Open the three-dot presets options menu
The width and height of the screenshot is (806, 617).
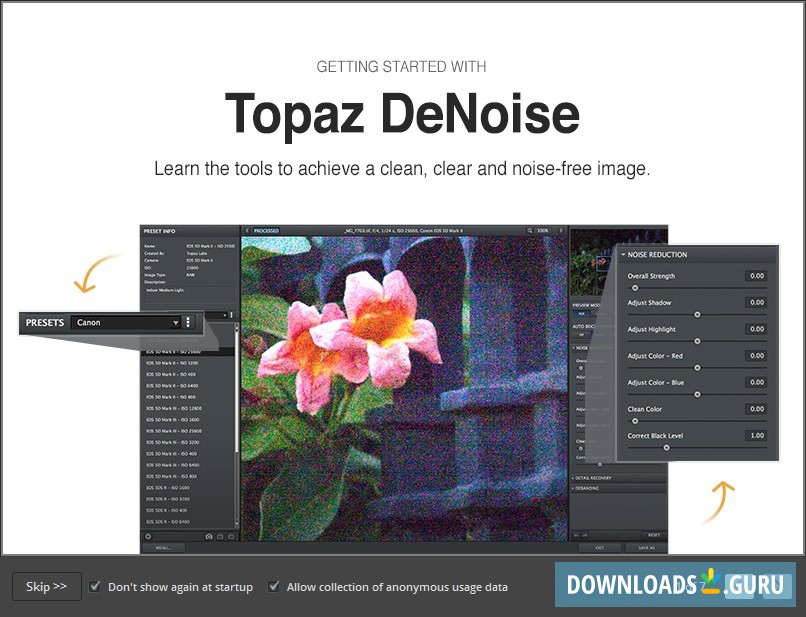click(x=188, y=322)
